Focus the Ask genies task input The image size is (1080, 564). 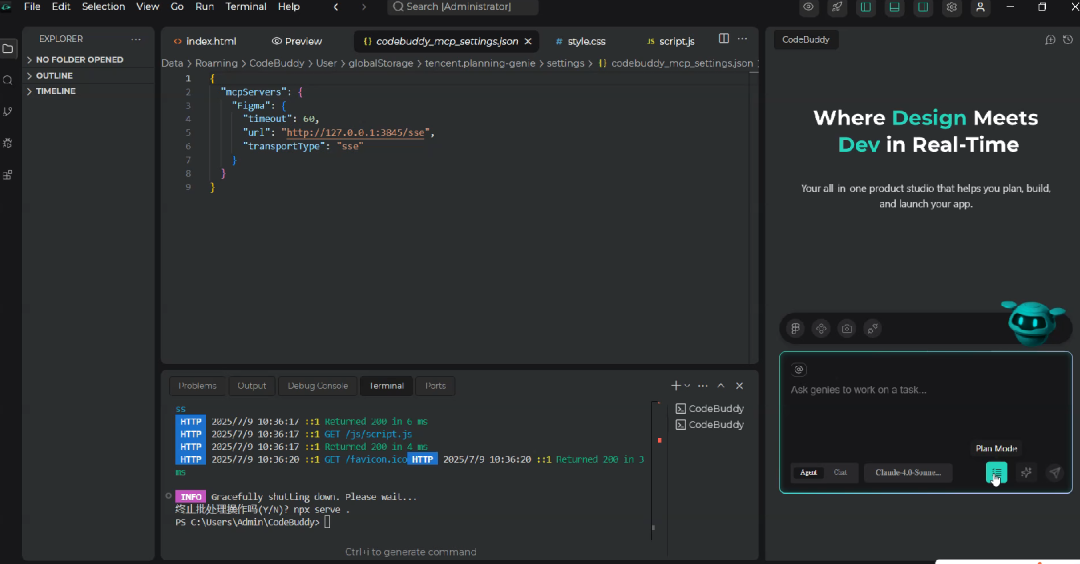(x=925, y=390)
